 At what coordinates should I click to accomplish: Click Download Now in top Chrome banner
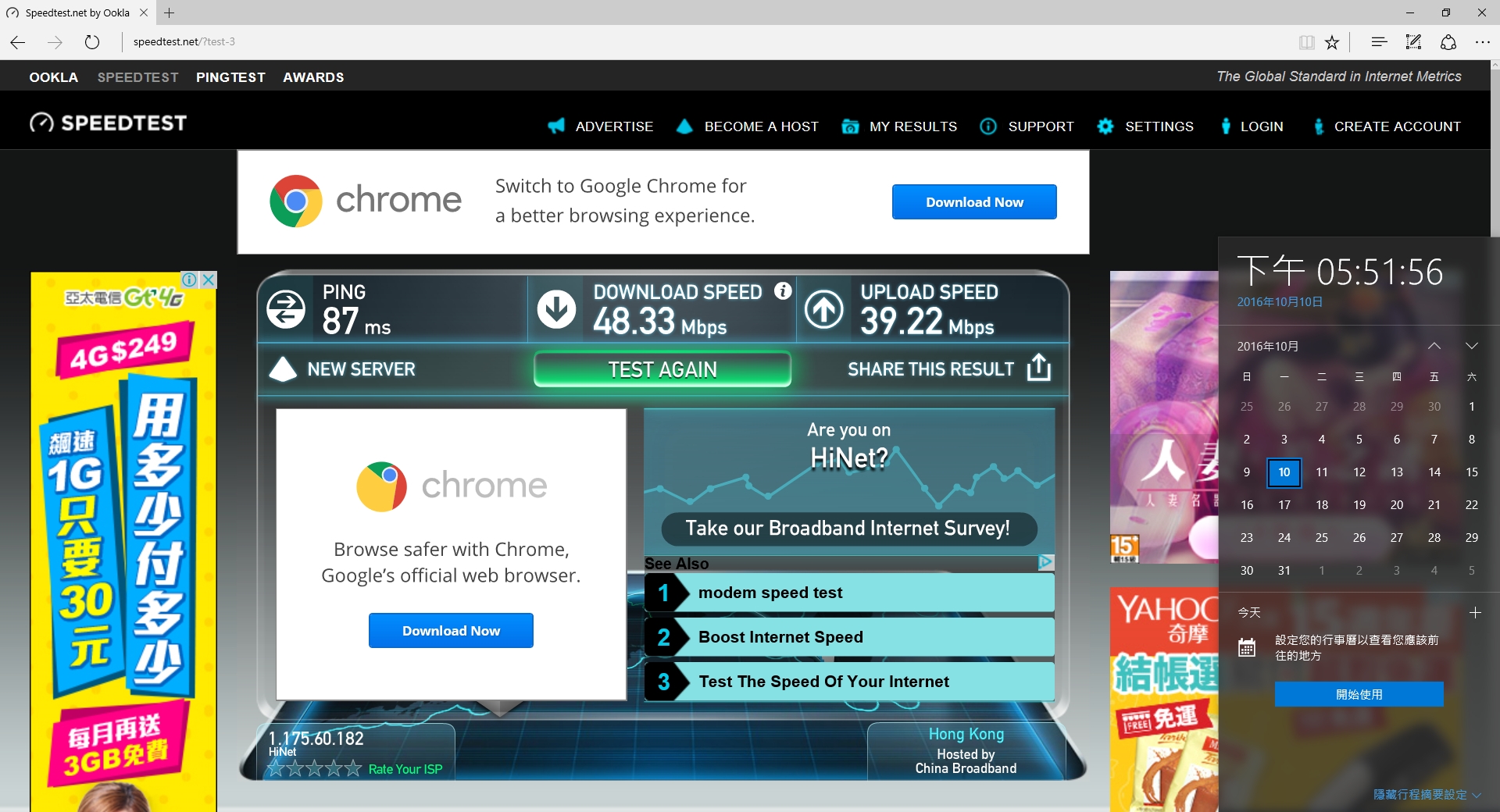[x=974, y=202]
